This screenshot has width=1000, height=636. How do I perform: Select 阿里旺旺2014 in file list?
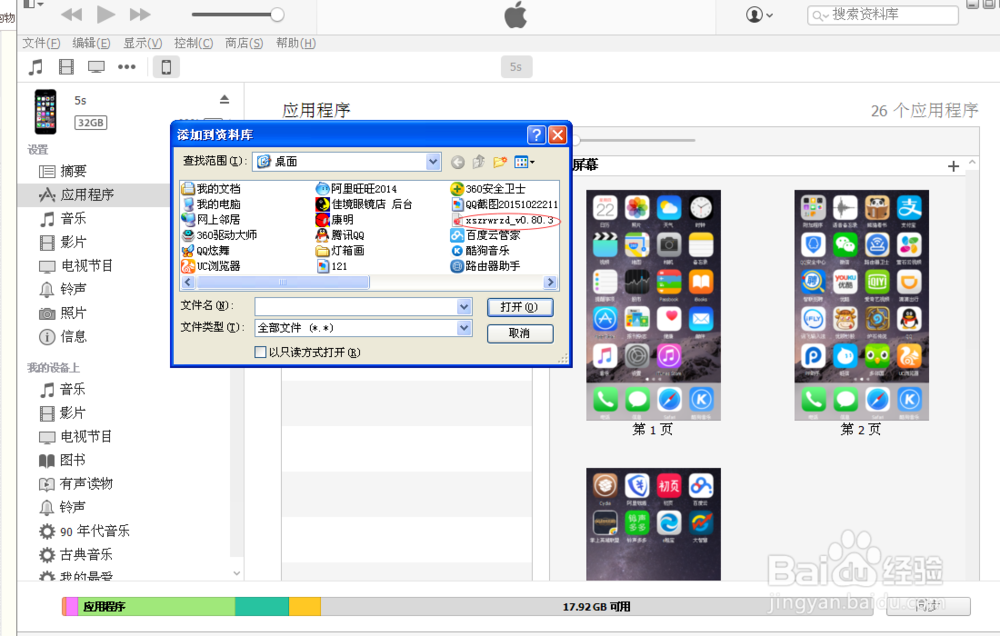pos(357,189)
